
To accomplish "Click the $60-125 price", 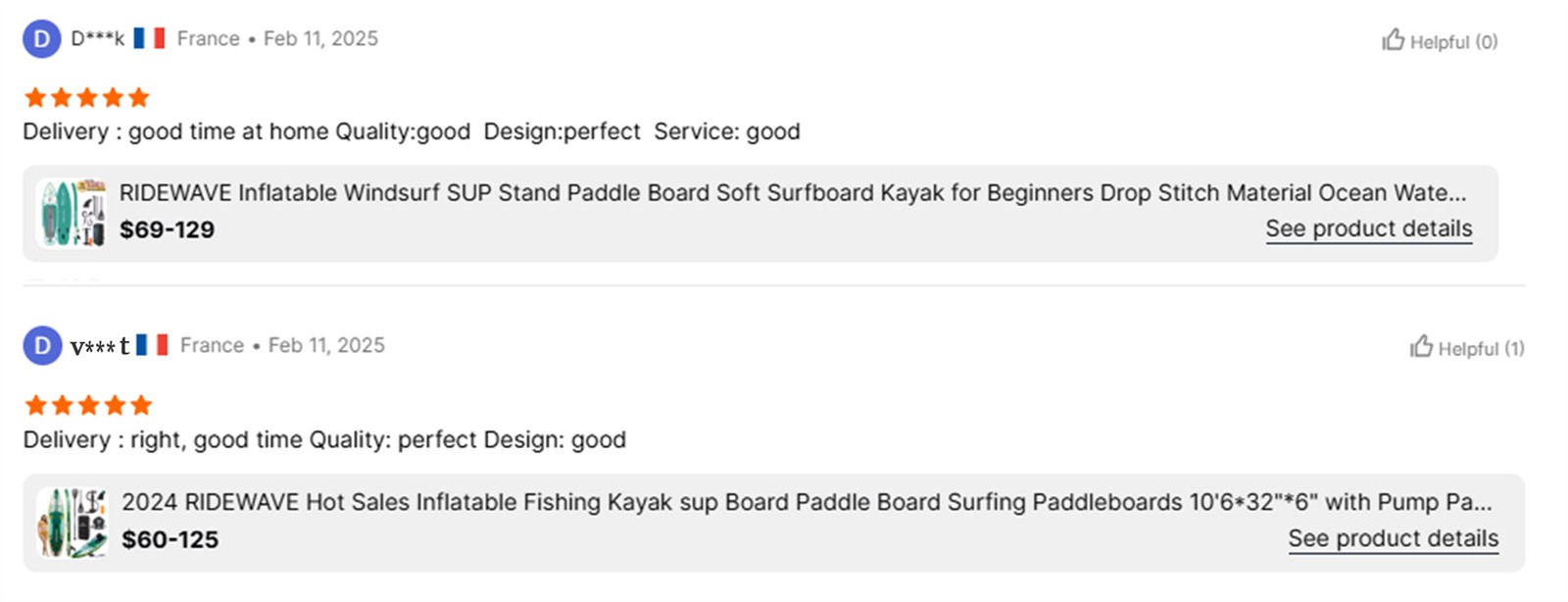I will pyautogui.click(x=170, y=539).
